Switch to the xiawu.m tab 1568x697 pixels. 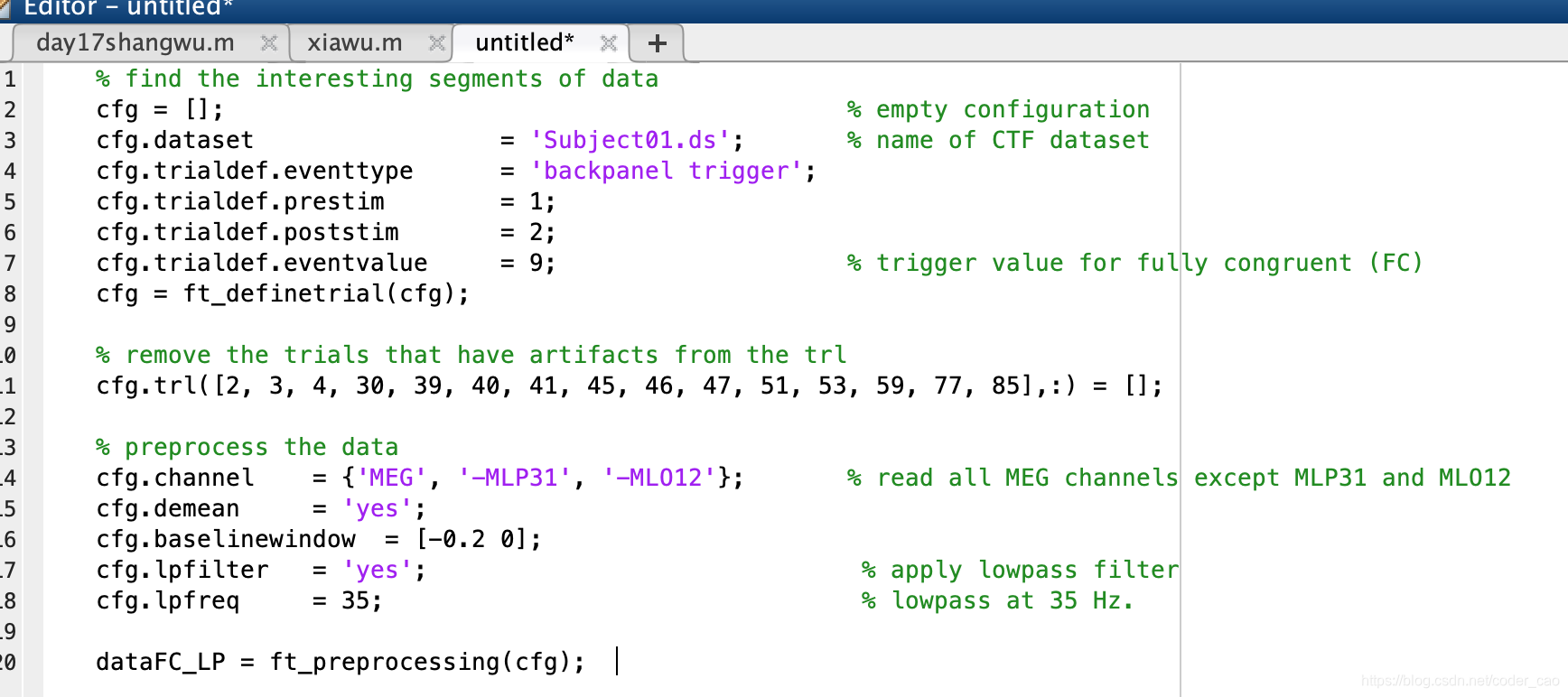[x=355, y=42]
